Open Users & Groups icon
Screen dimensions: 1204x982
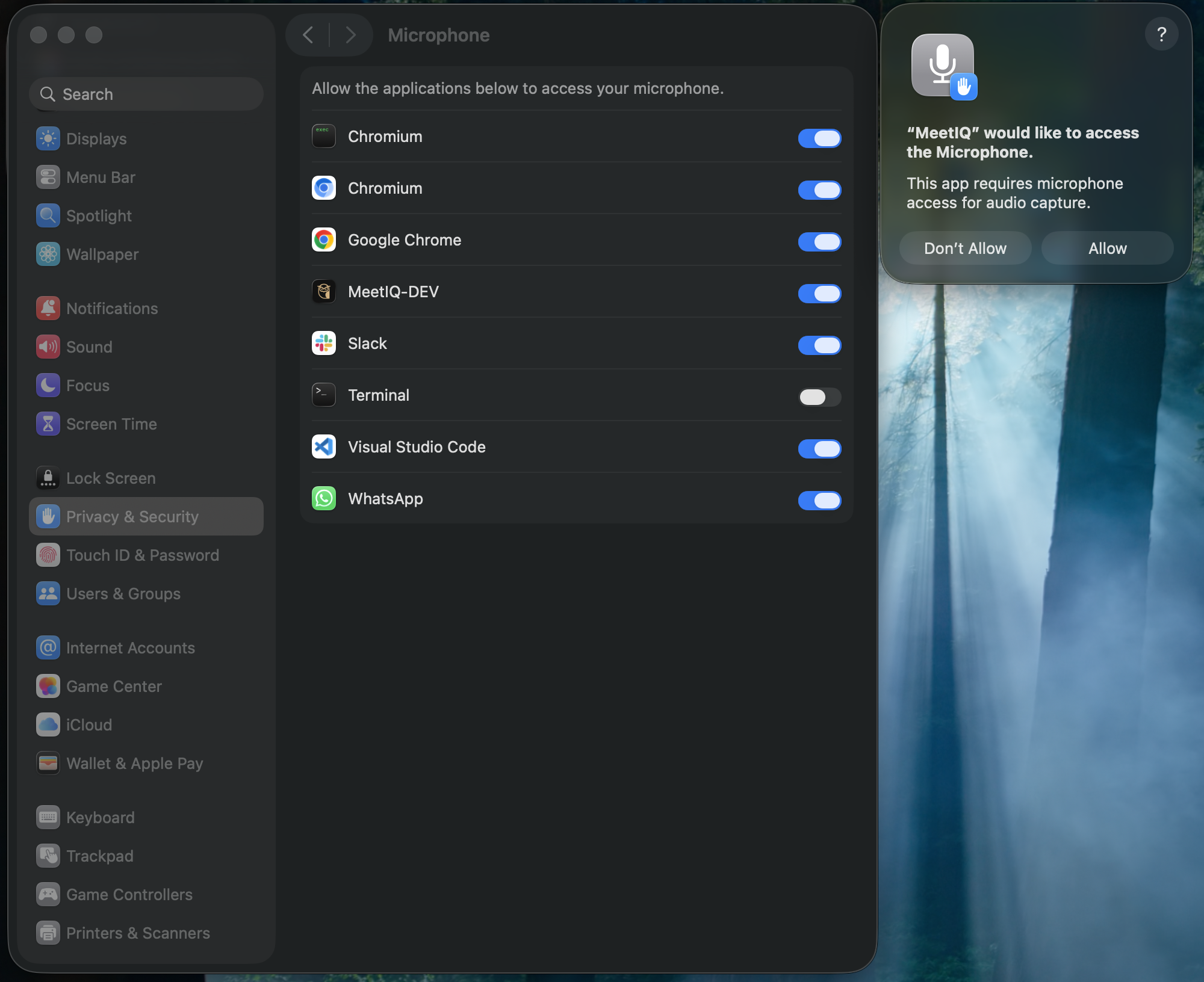pyautogui.click(x=48, y=593)
